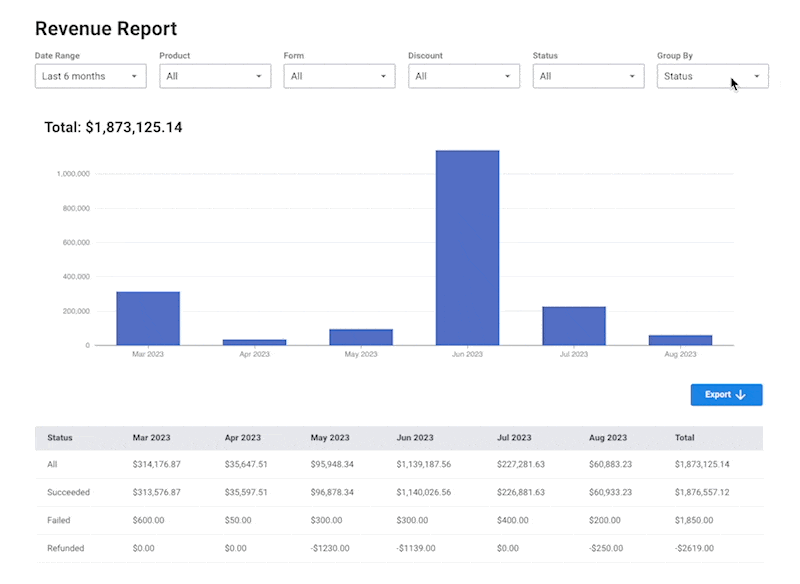
Task: Click the Jun 2023 chart bar
Action: [x=467, y=248]
